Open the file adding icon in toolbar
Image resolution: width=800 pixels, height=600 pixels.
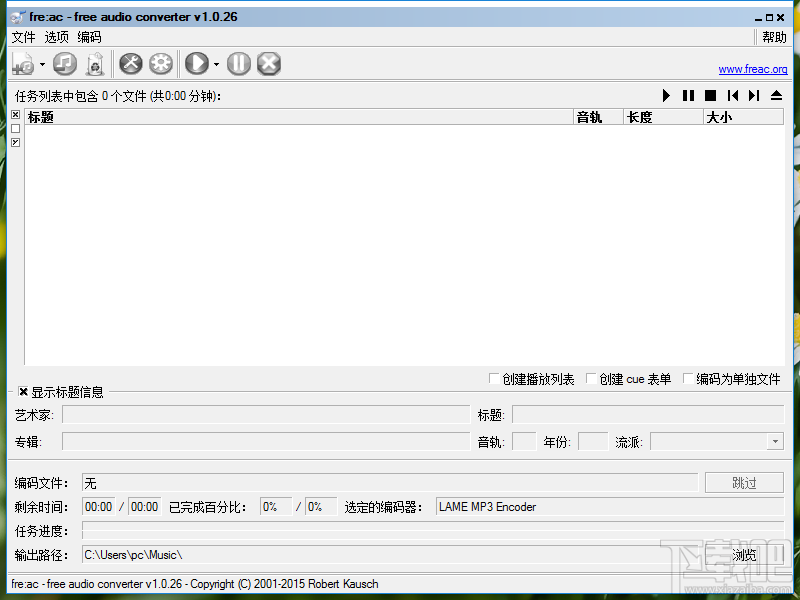21,63
